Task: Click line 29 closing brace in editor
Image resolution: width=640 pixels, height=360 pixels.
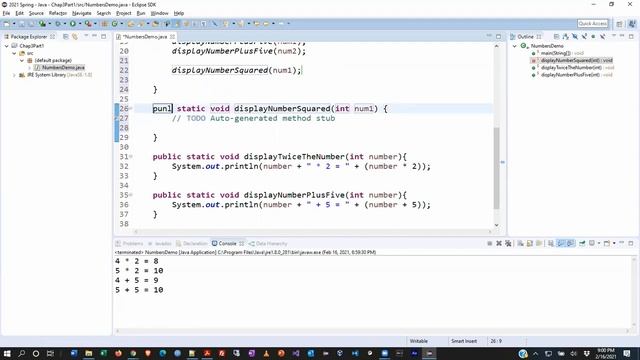Action: [x=155, y=138]
